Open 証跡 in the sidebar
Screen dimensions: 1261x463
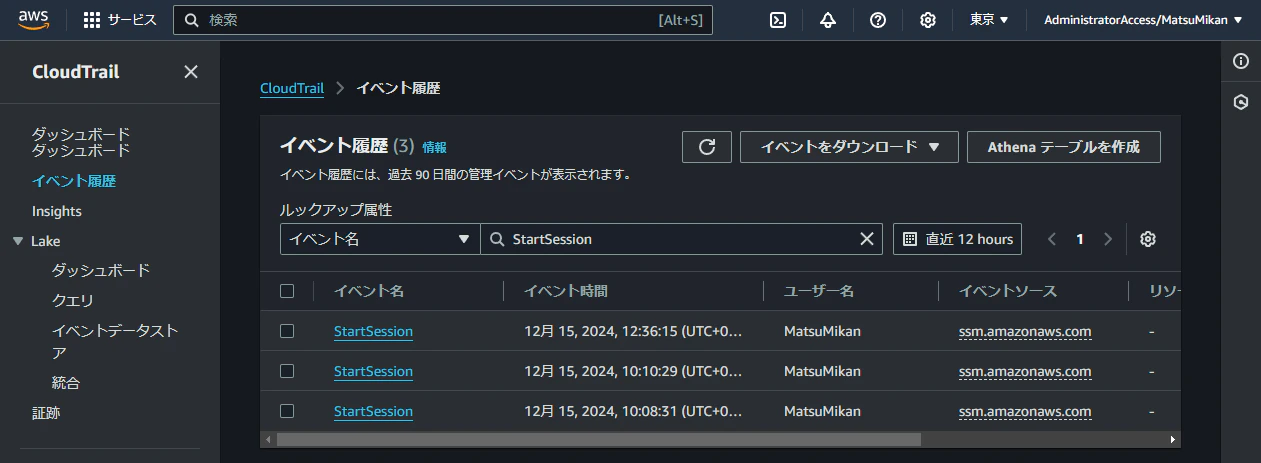pos(46,412)
